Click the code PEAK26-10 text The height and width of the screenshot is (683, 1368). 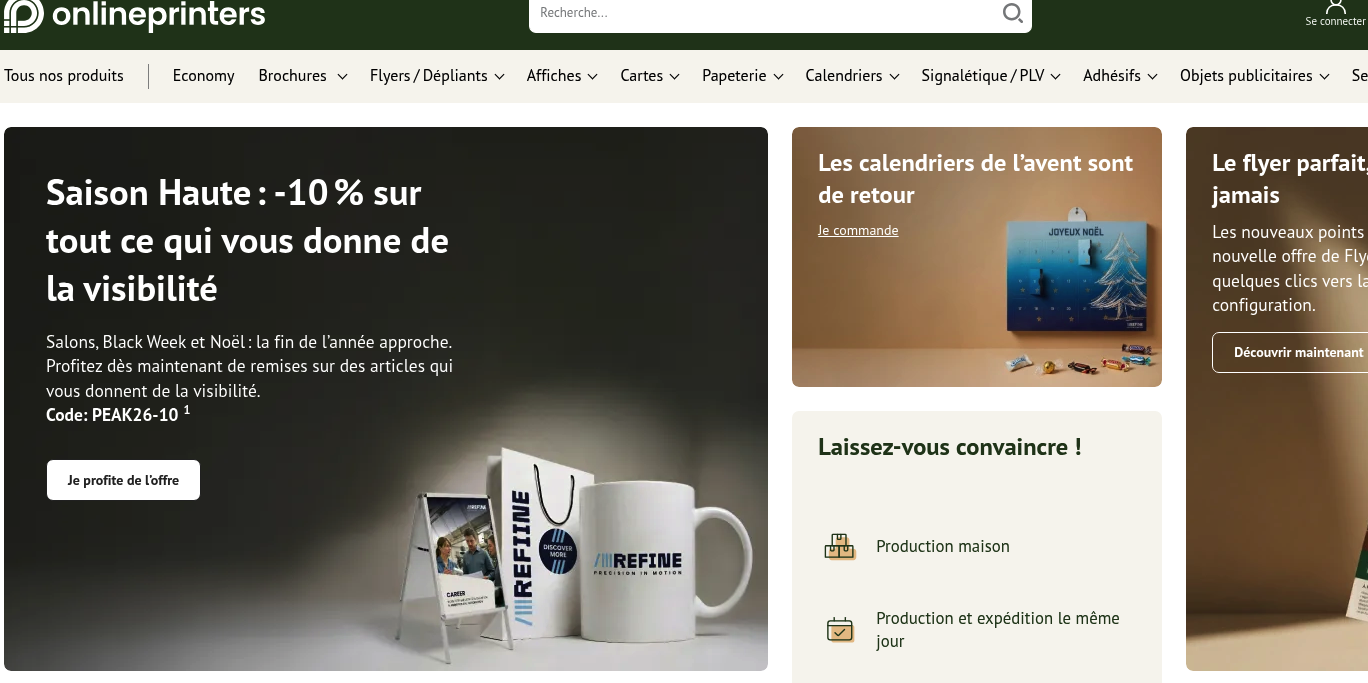coord(118,414)
